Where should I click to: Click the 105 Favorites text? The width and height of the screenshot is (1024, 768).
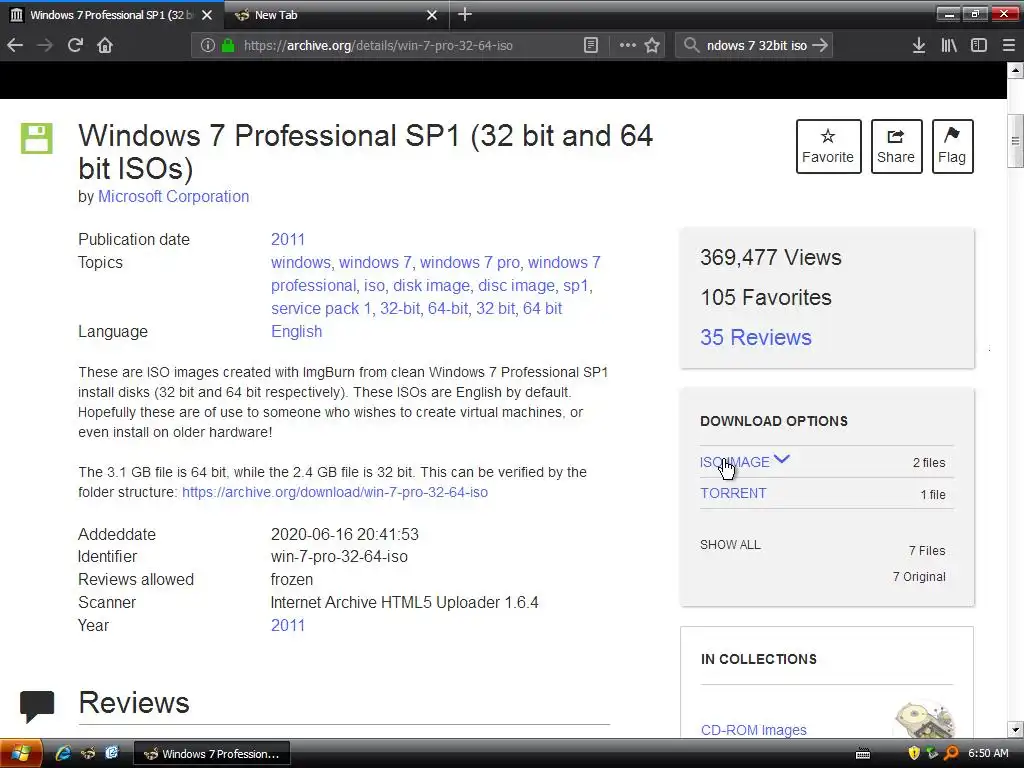[765, 297]
